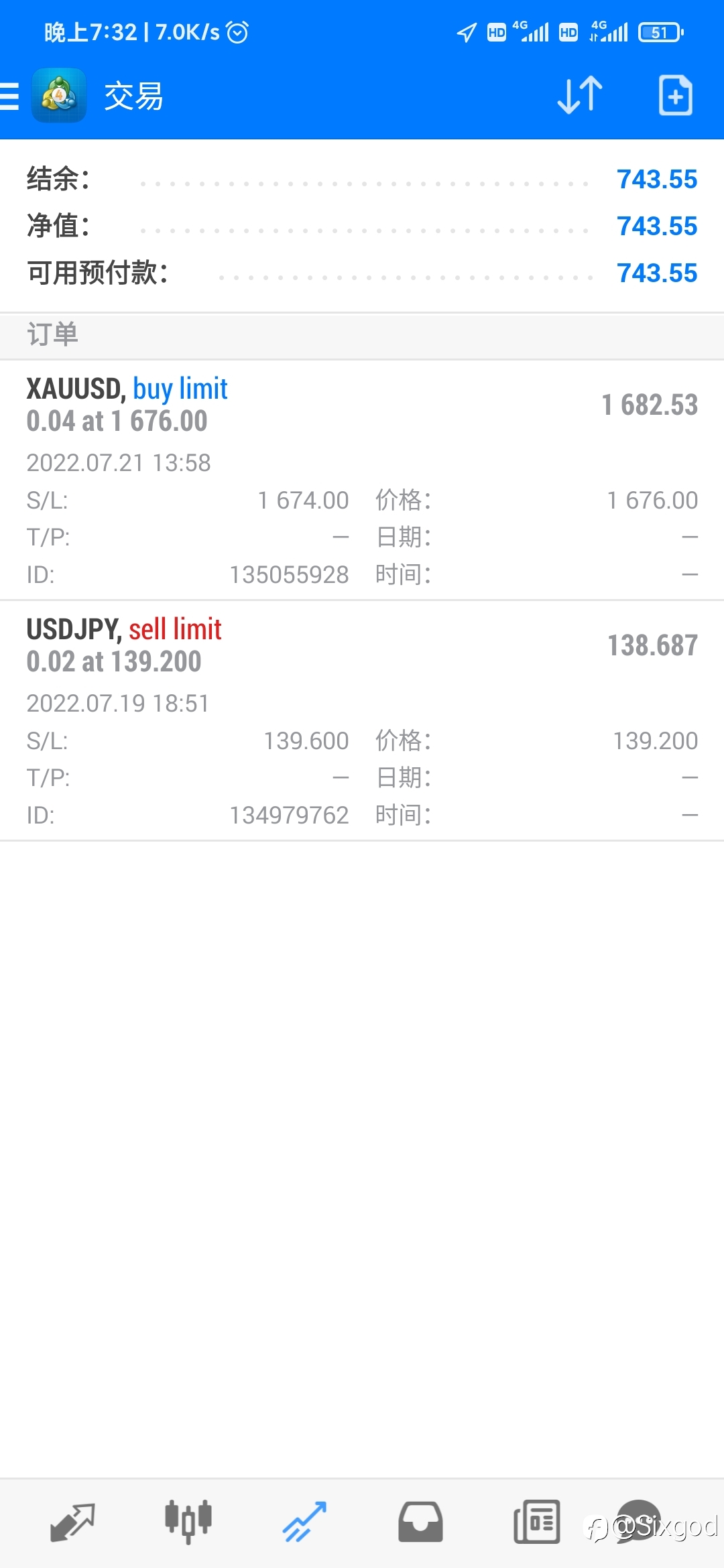The image size is (724, 1568).
Task: Tap the battery indicator in status bar
Action: 660,31
